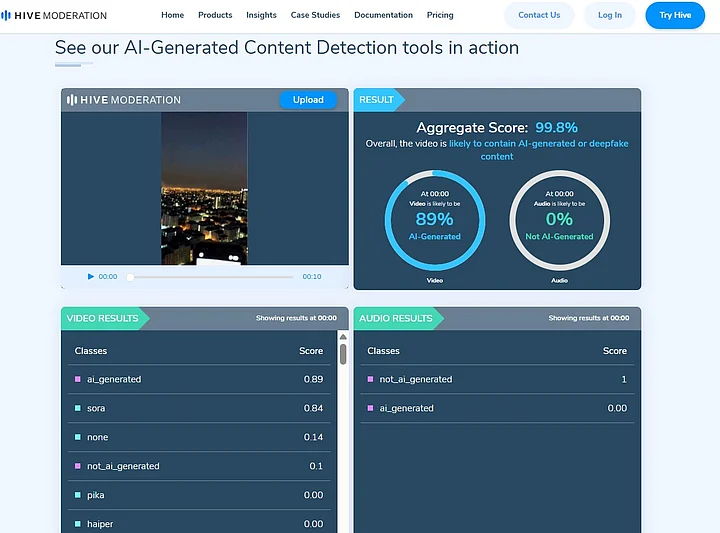This screenshot has width=720, height=533.
Task: Open the Documentation menu
Action: tap(383, 15)
